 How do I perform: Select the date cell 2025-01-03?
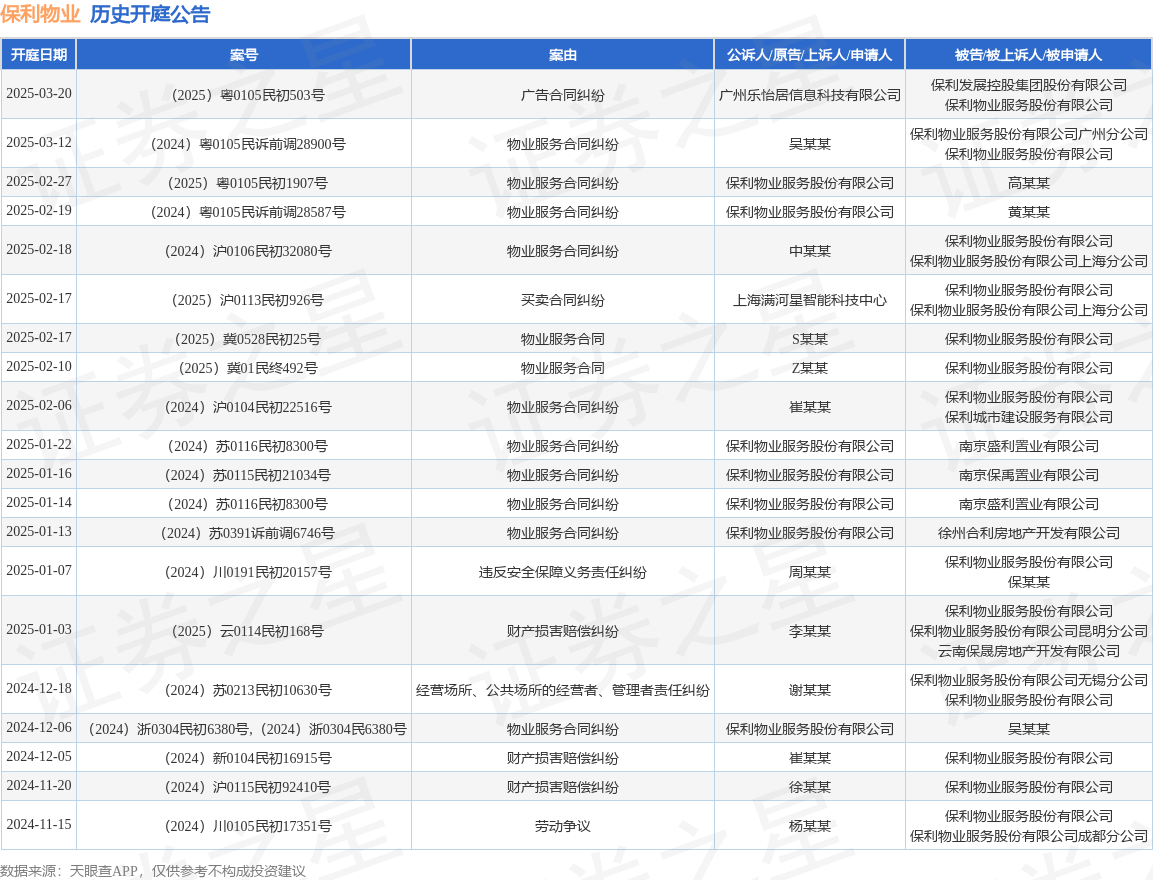39,629
